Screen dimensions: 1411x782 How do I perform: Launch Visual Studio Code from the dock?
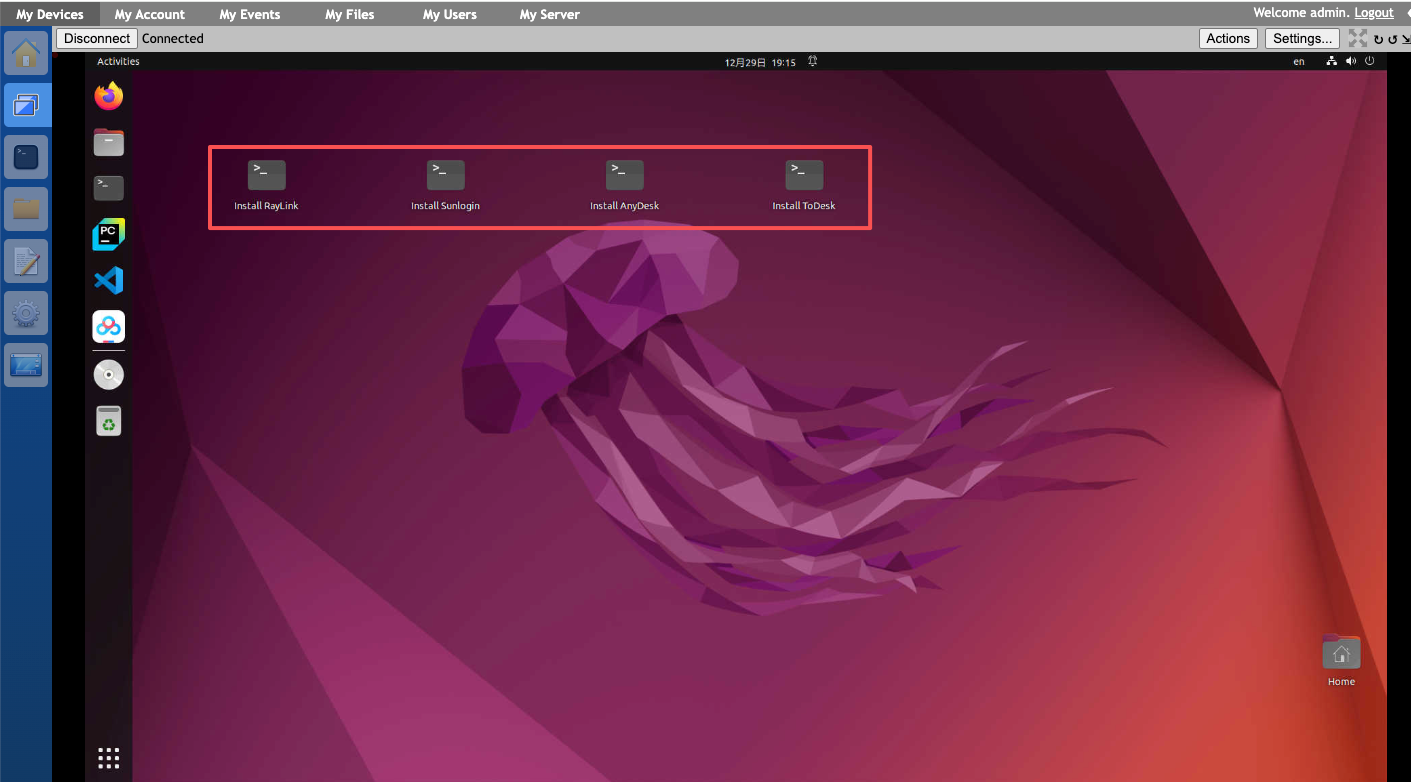pos(108,281)
